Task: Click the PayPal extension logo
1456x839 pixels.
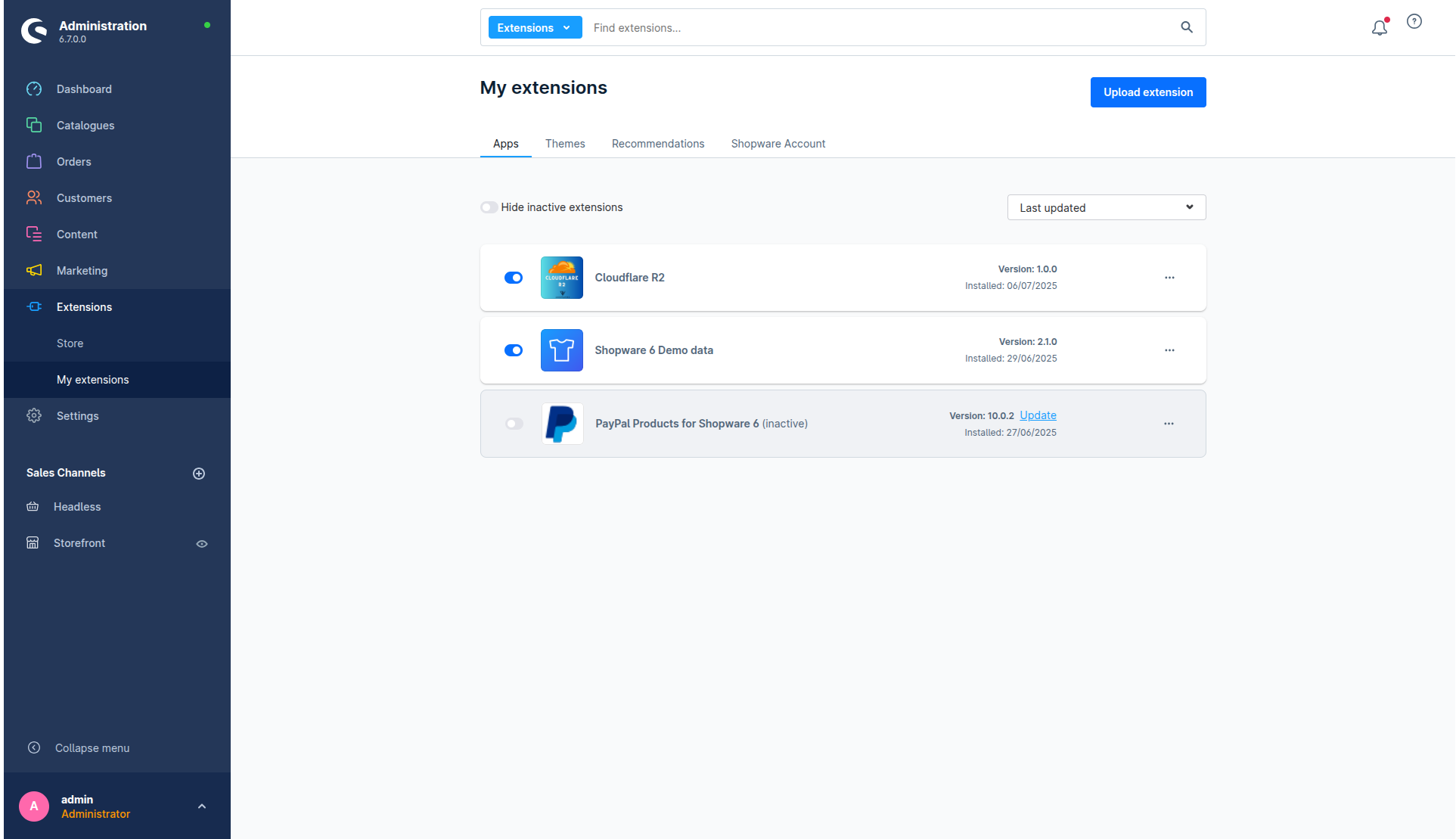Action: click(x=562, y=424)
